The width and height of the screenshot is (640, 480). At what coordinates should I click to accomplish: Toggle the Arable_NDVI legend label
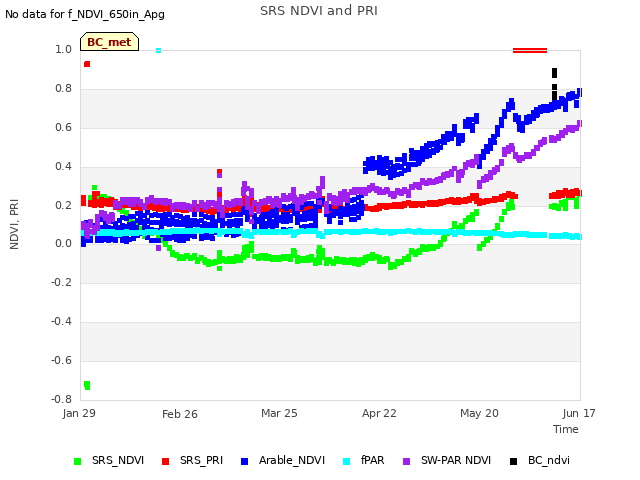click(x=292, y=460)
